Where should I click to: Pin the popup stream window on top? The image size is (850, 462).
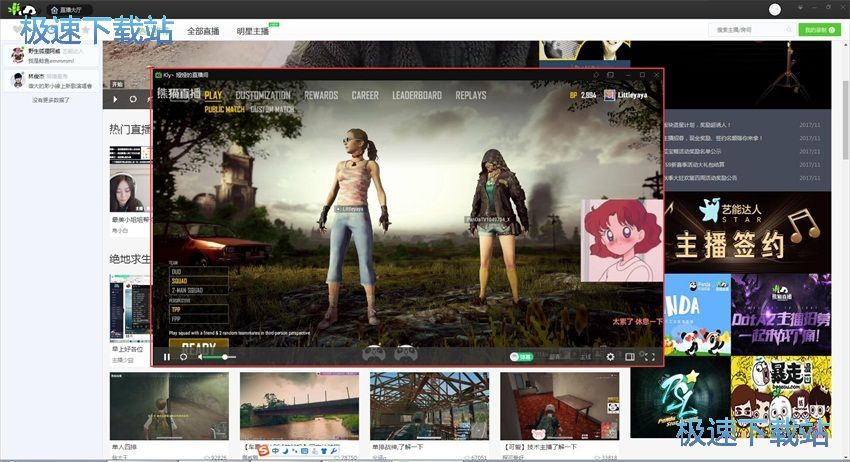pyautogui.click(x=596, y=75)
